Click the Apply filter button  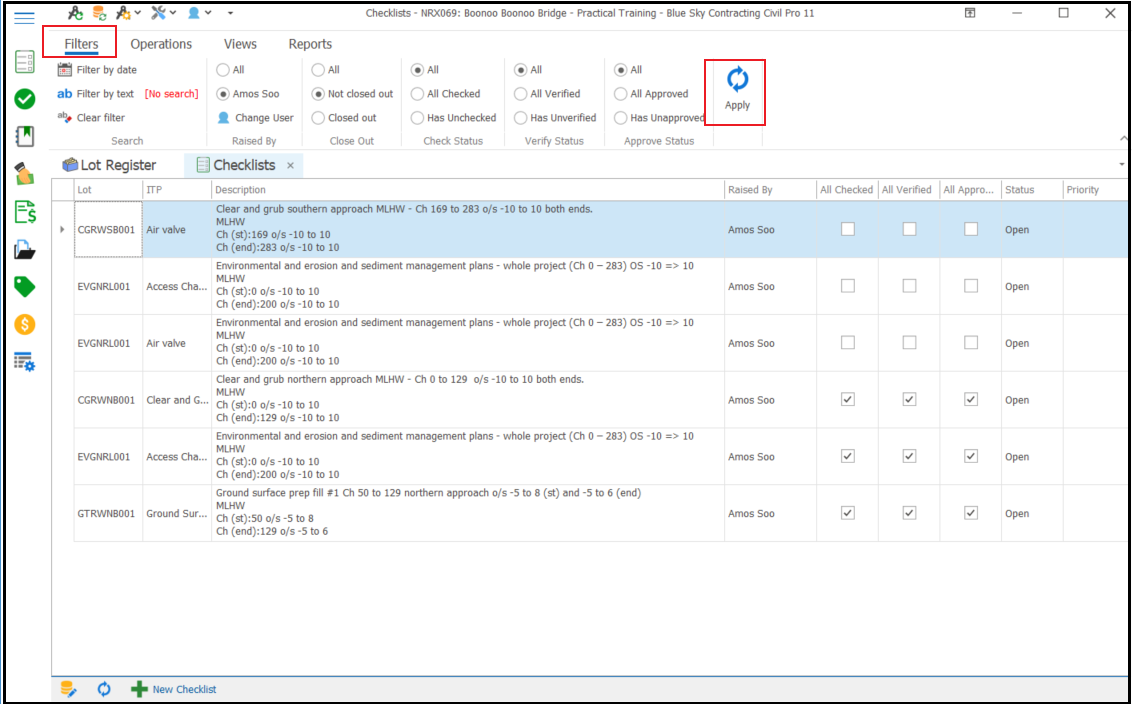[x=737, y=91]
